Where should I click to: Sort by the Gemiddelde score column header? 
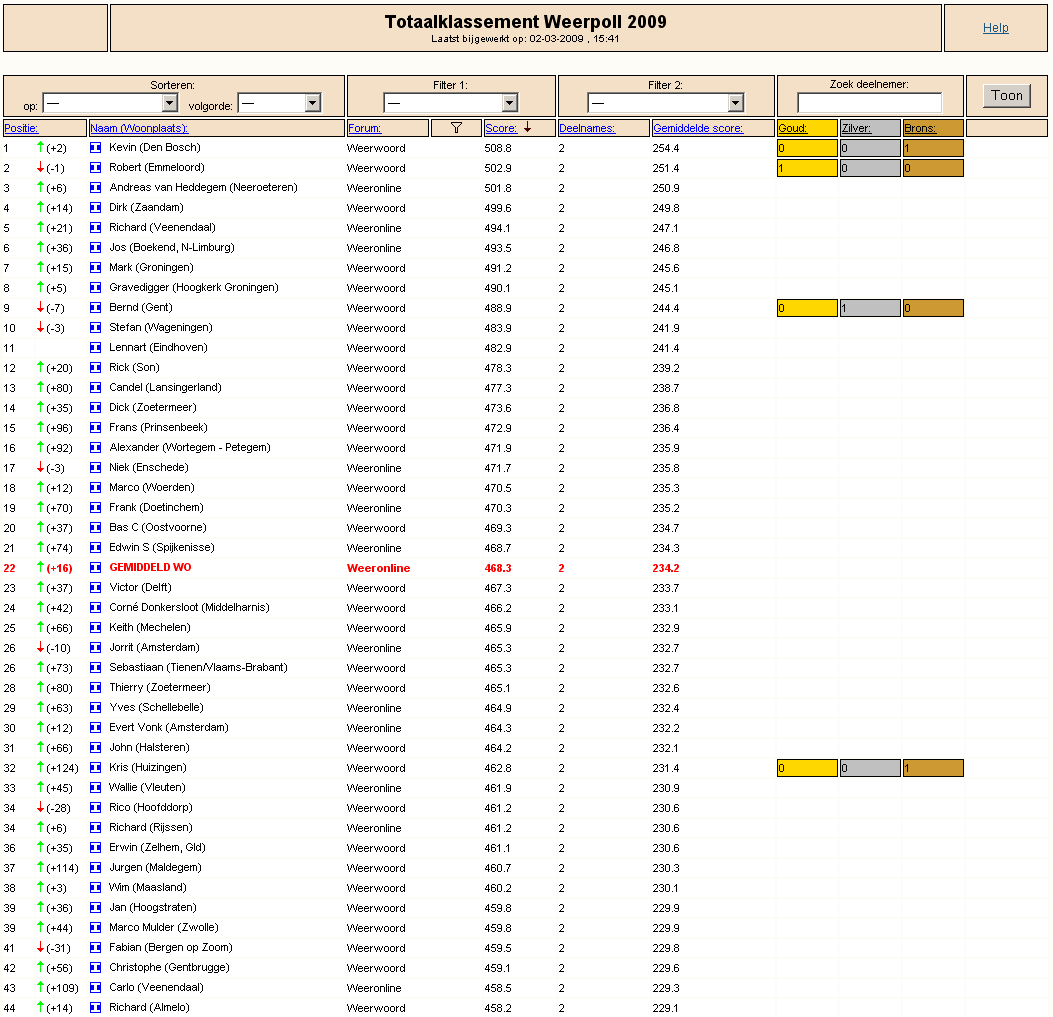point(698,128)
